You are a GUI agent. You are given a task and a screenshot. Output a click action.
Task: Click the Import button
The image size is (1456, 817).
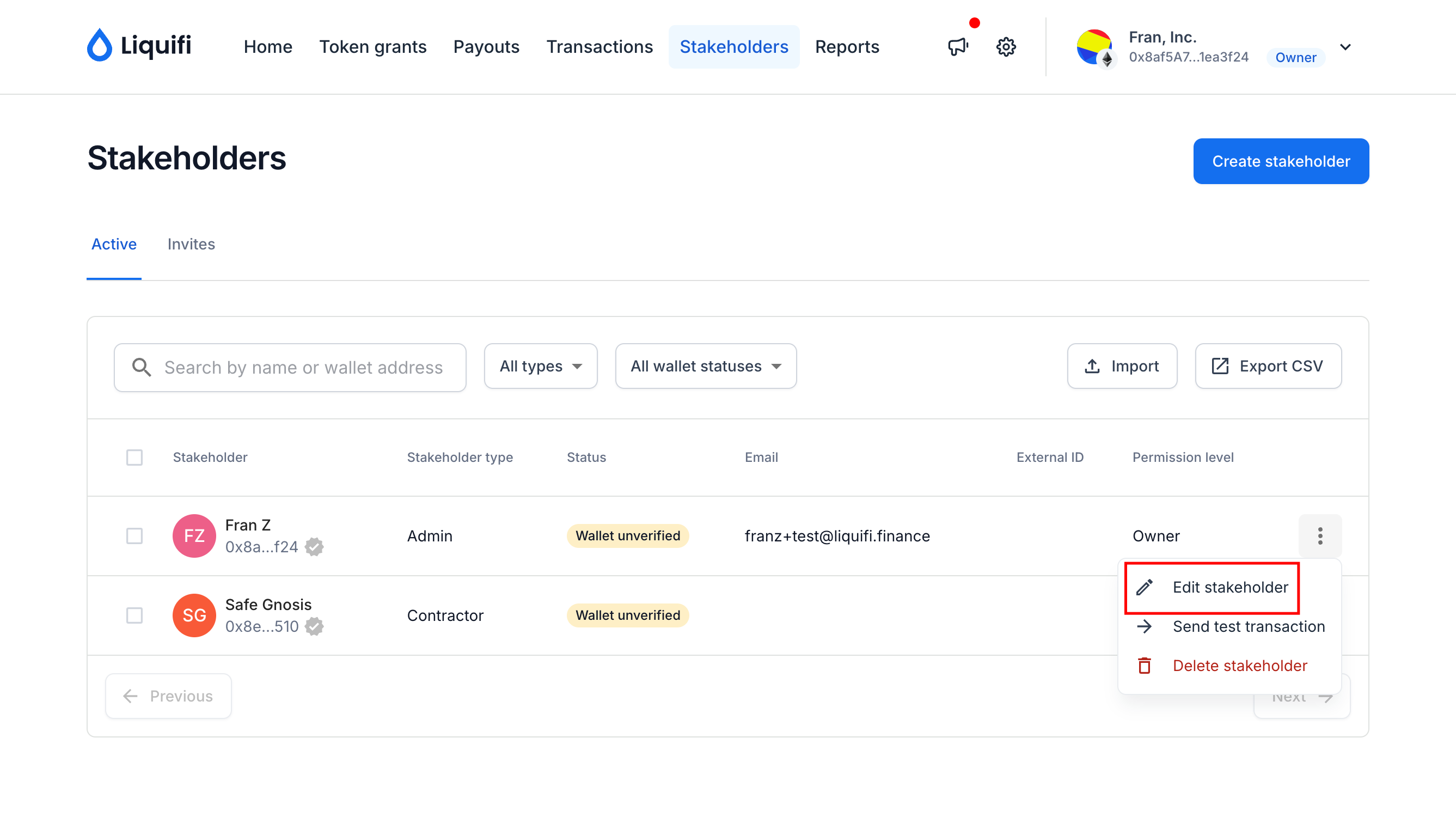point(1122,367)
